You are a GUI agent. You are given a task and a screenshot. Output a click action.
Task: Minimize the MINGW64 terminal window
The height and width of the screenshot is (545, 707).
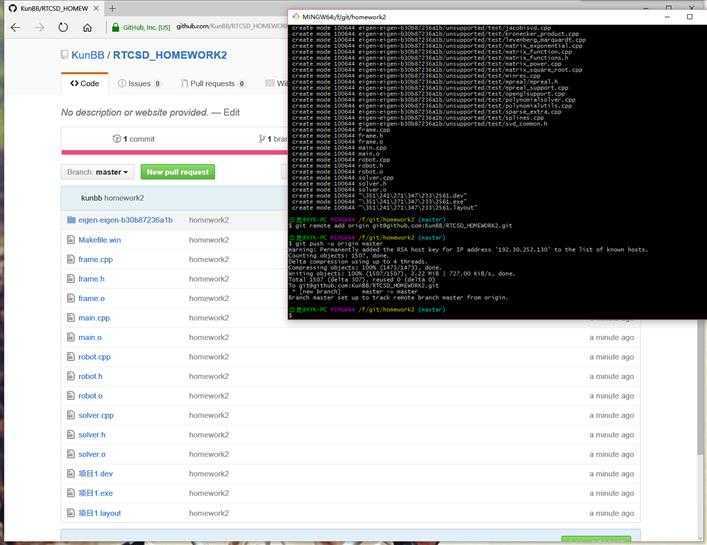(x=667, y=17)
